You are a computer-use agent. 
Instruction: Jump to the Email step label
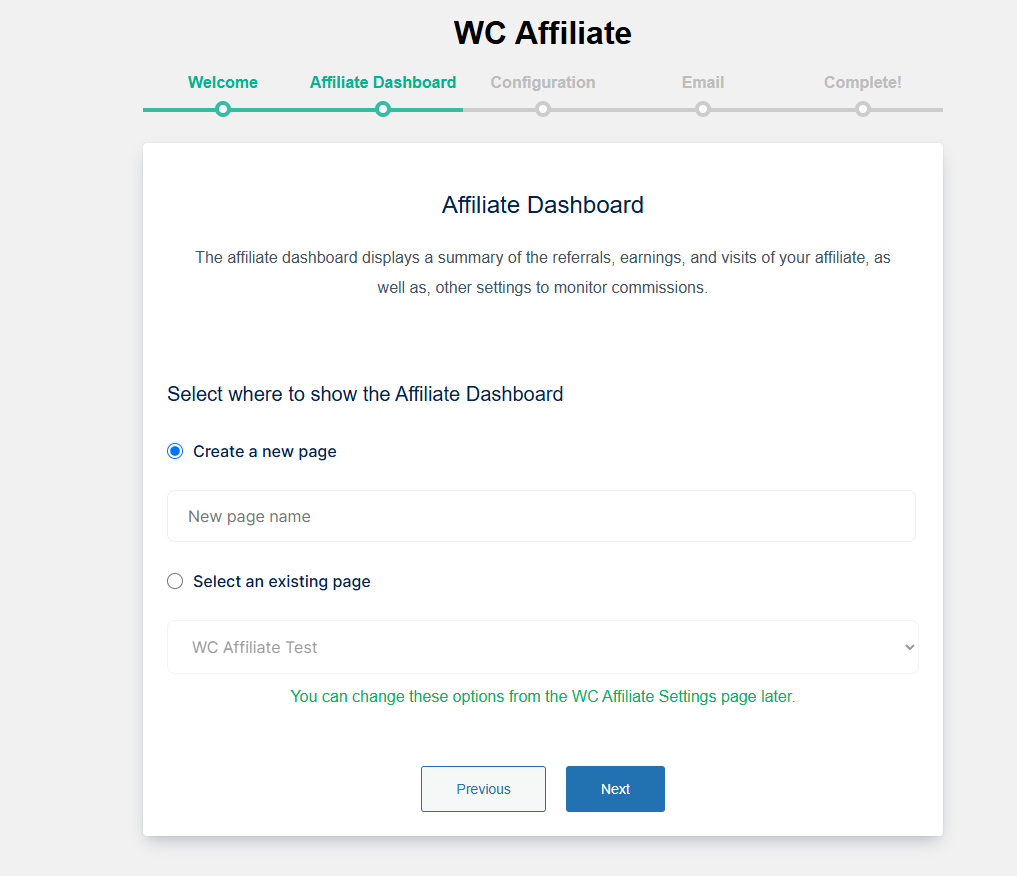click(x=702, y=82)
